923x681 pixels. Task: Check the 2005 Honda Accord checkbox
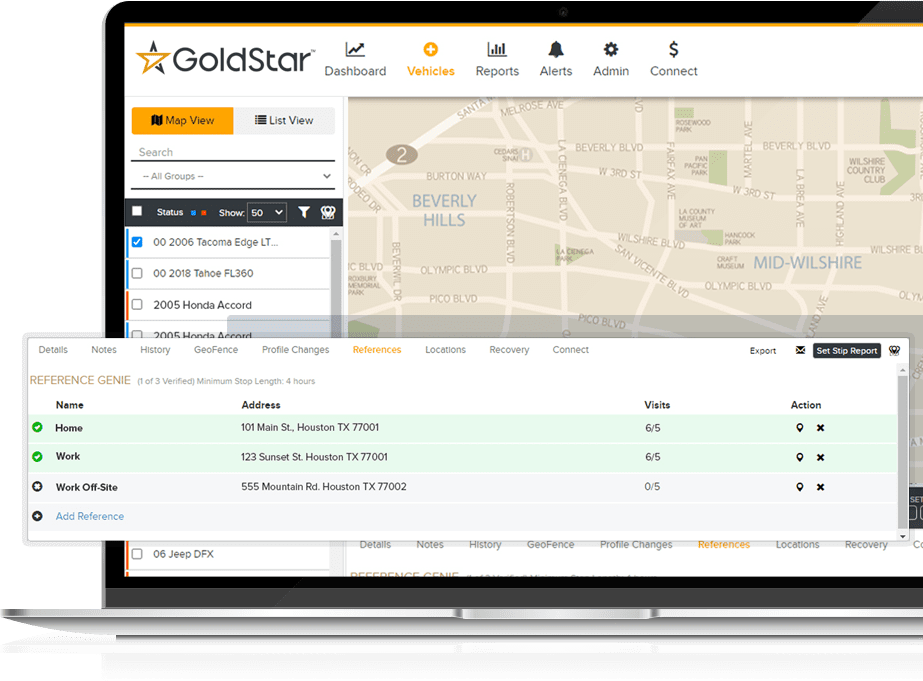(x=137, y=304)
